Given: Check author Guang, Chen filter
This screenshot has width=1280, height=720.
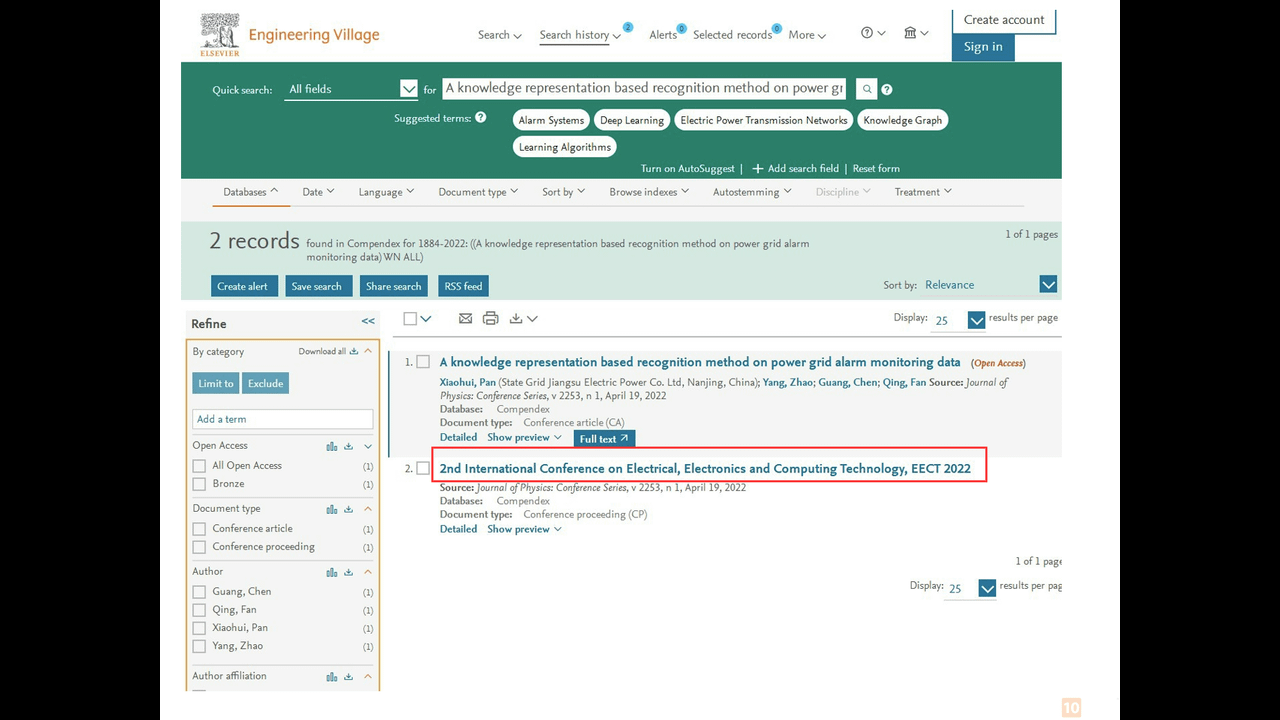Looking at the screenshot, I should (x=199, y=592).
